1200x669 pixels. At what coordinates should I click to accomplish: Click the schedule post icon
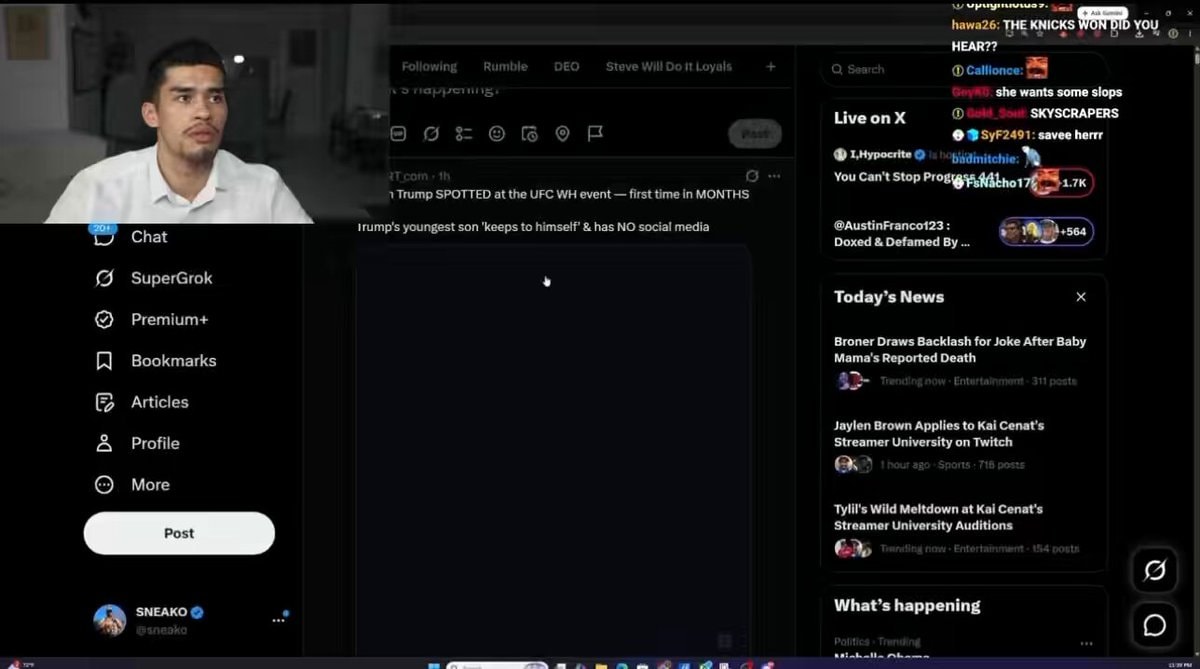coord(530,133)
